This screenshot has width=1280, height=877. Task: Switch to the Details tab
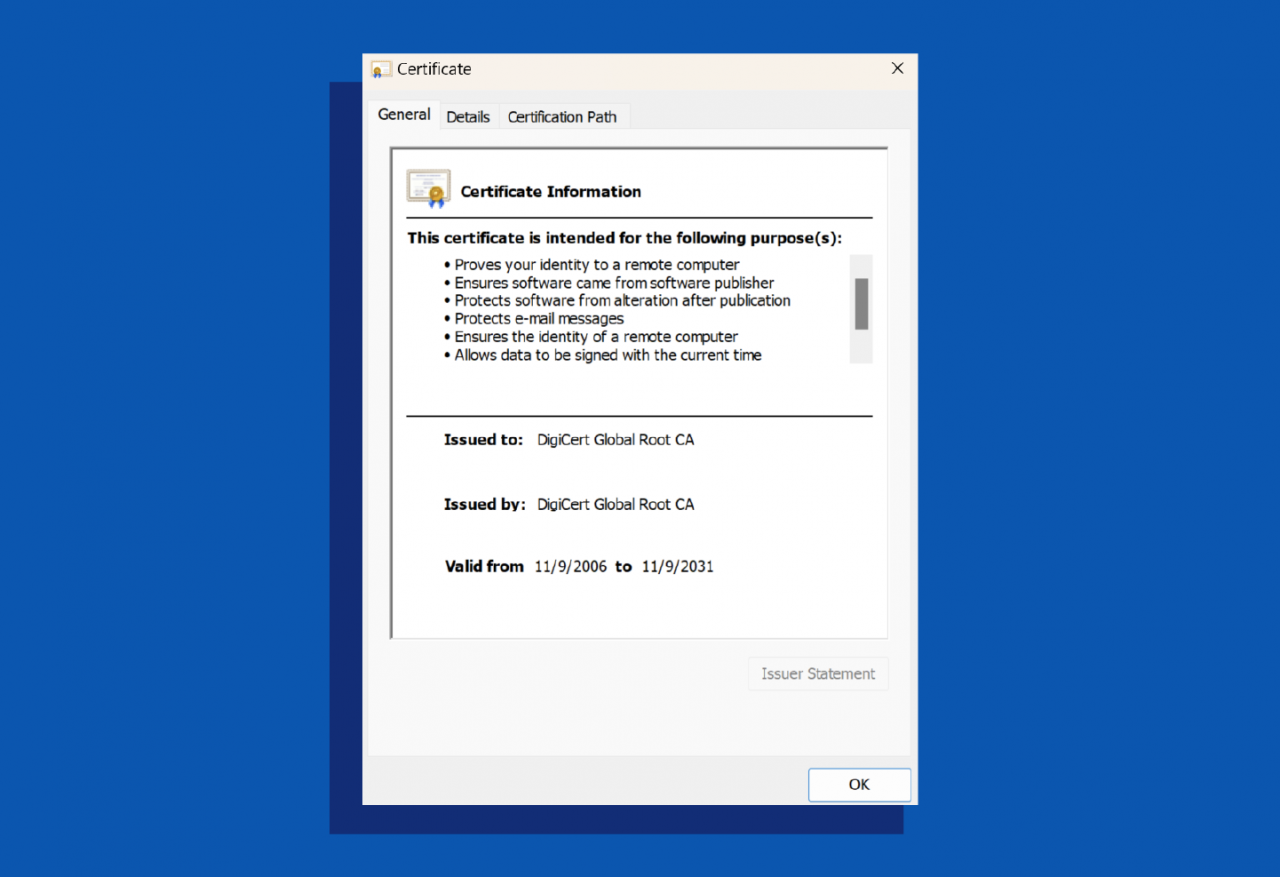[468, 116]
